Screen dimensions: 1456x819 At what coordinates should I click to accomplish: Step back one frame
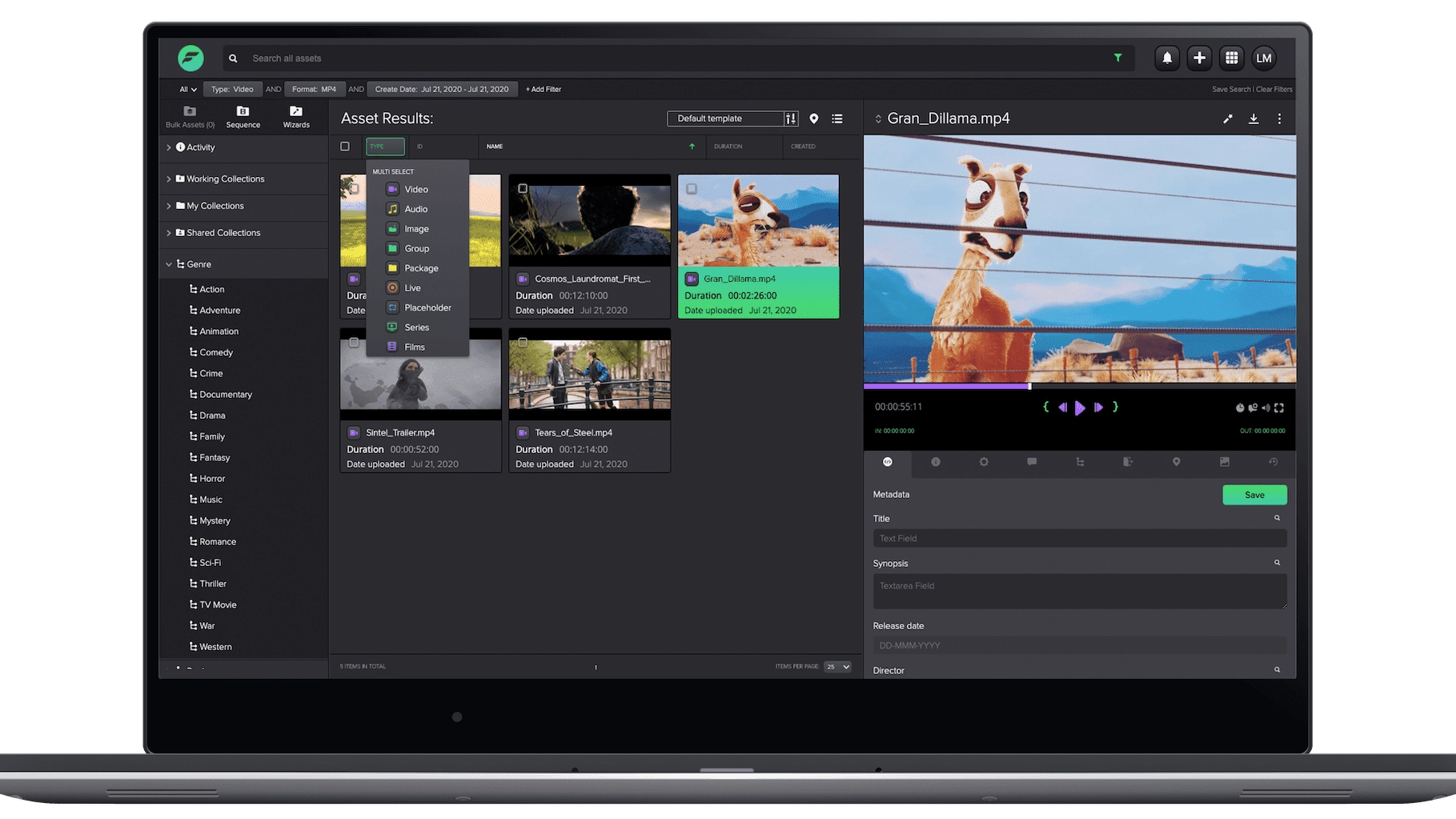(x=1063, y=407)
